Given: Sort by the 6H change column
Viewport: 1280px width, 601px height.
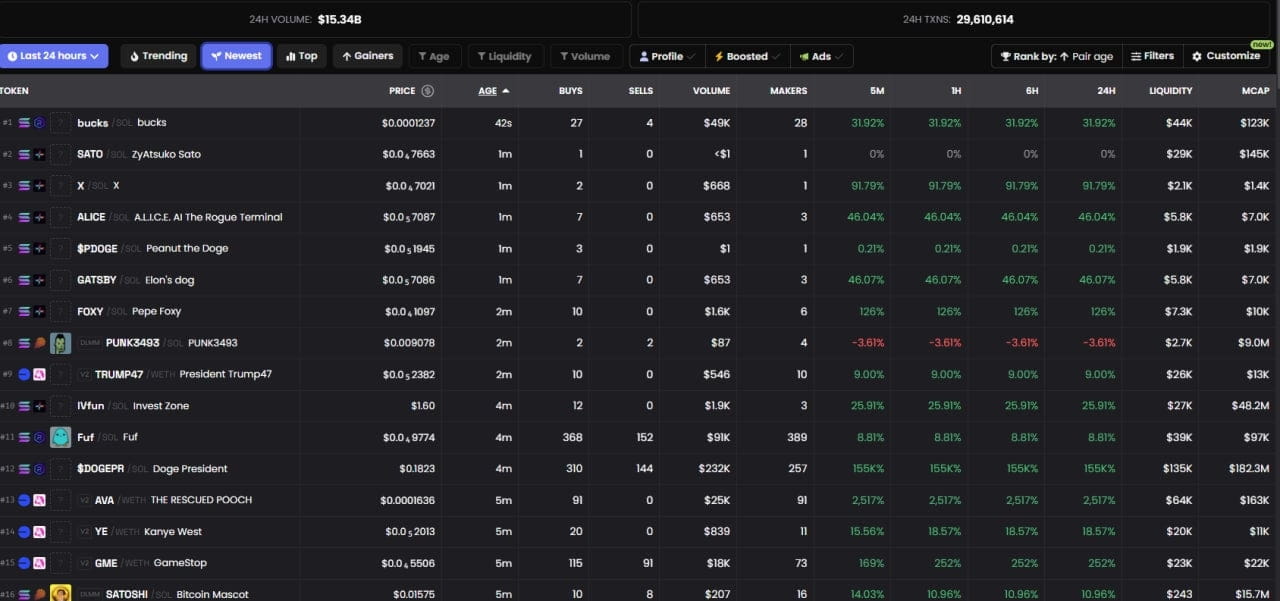Looking at the screenshot, I should pyautogui.click(x=1031, y=91).
